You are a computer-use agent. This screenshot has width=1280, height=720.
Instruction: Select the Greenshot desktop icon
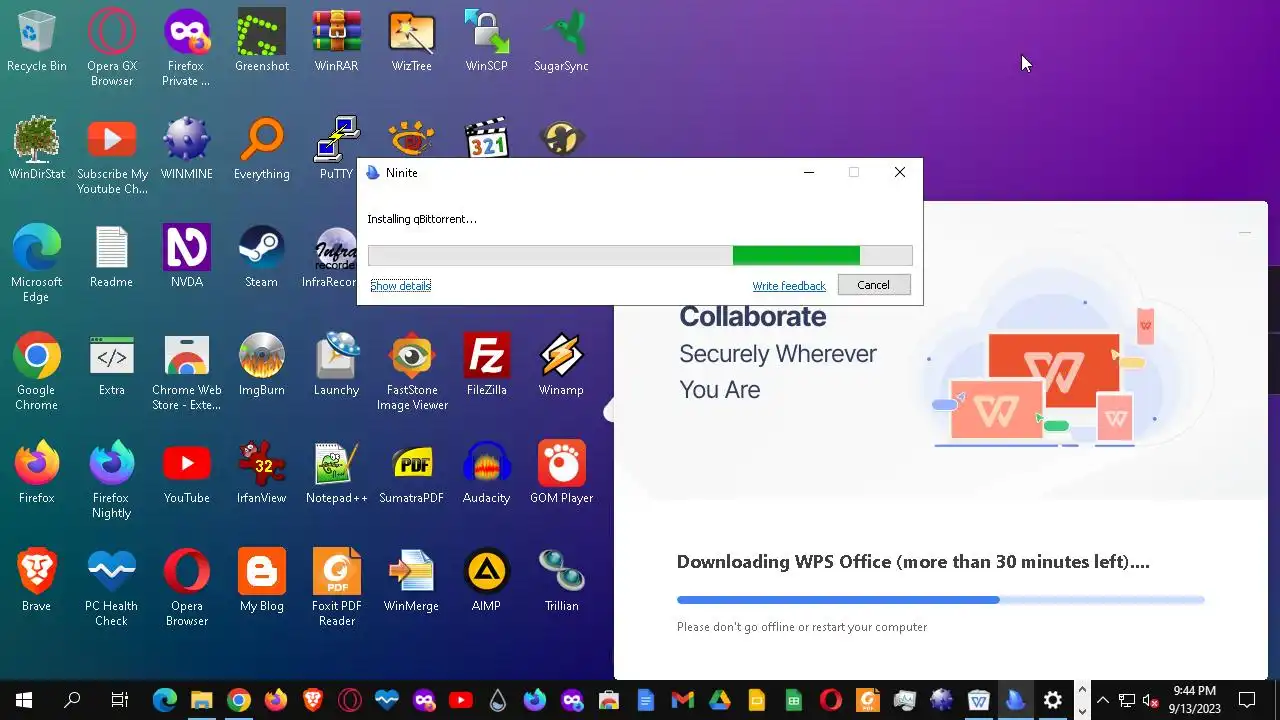tap(262, 42)
